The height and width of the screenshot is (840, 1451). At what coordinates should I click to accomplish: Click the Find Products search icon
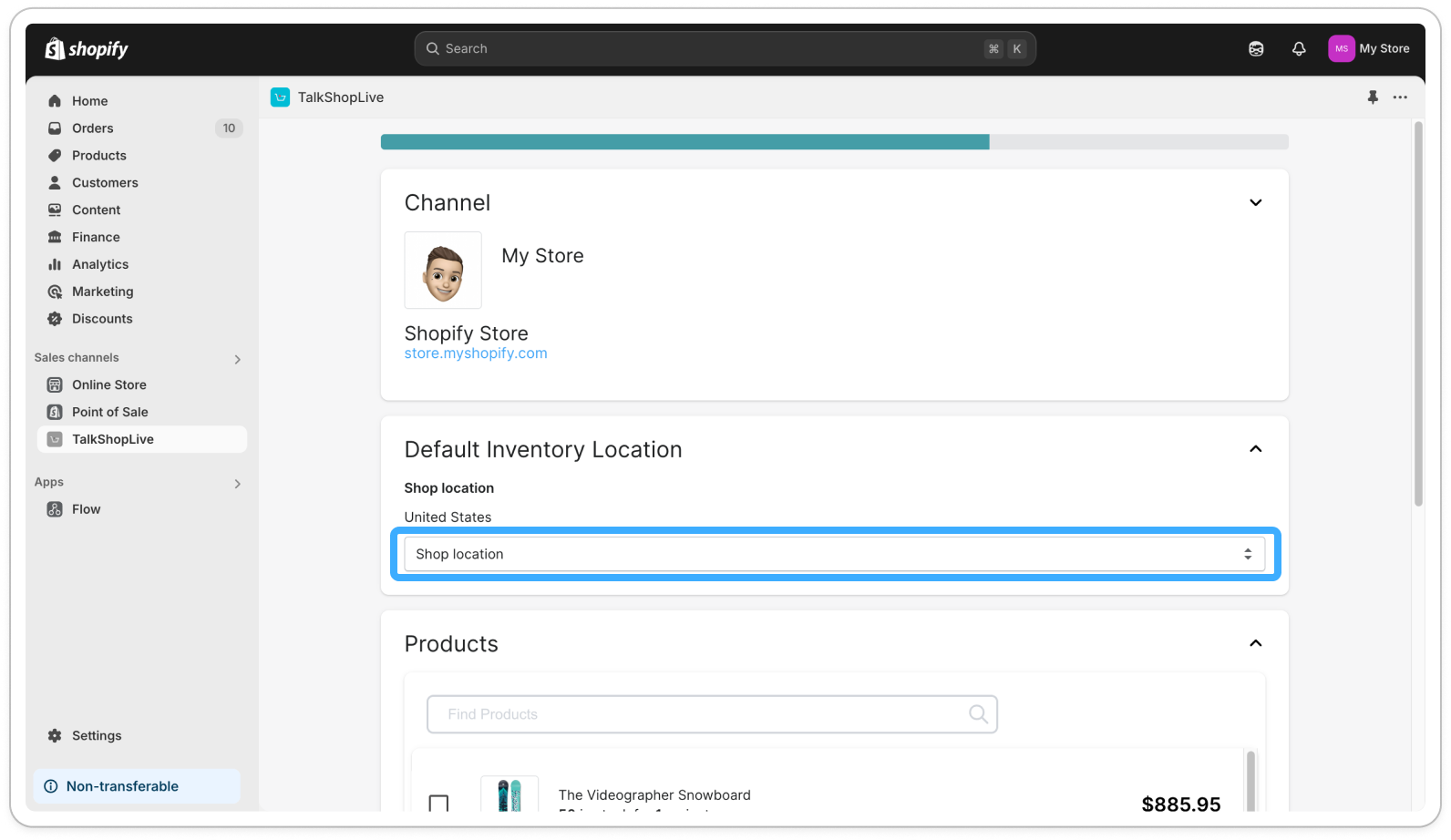click(x=978, y=714)
